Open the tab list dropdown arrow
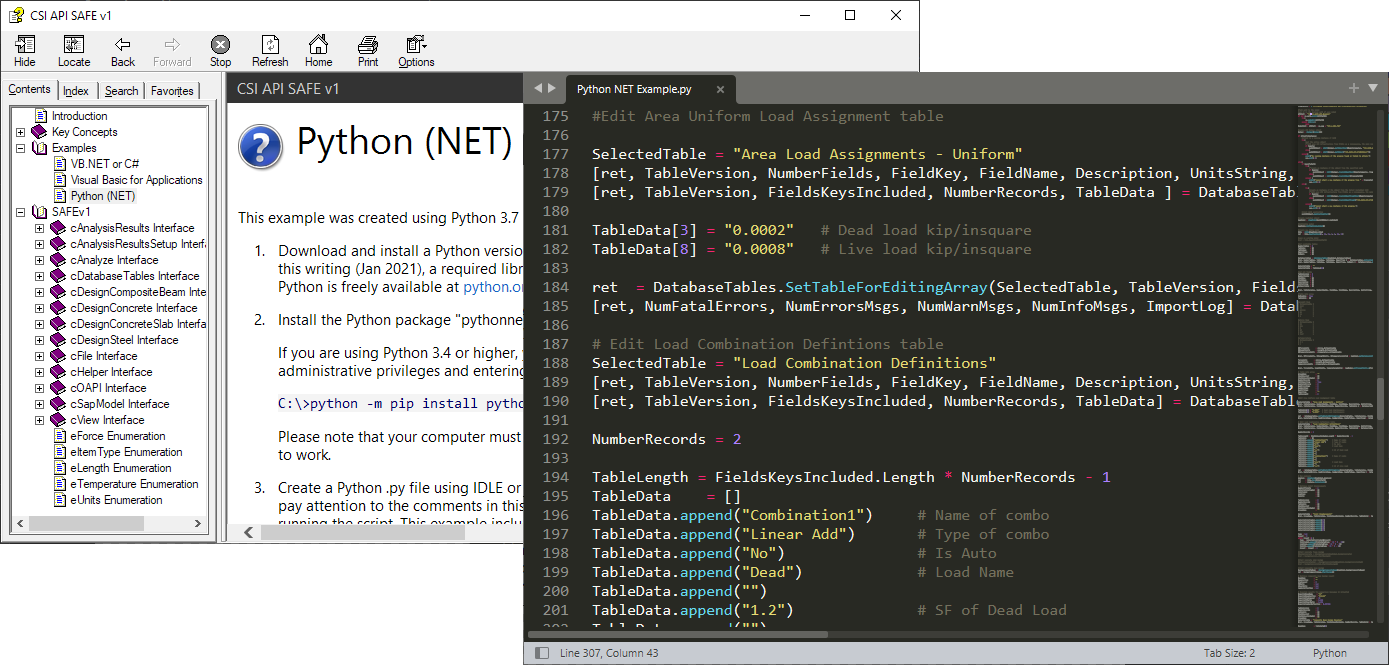Image resolution: width=1389 pixels, height=665 pixels. [1374, 88]
